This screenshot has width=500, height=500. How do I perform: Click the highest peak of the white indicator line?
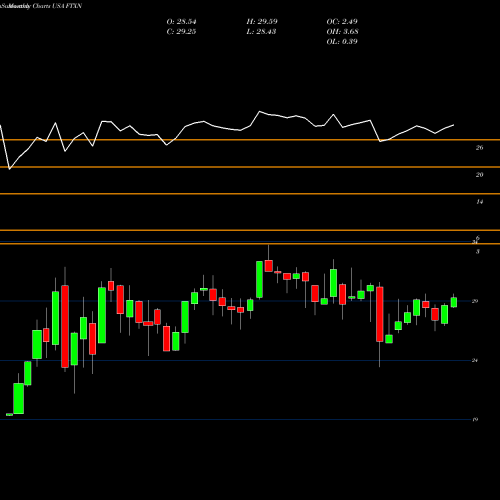coord(260,112)
